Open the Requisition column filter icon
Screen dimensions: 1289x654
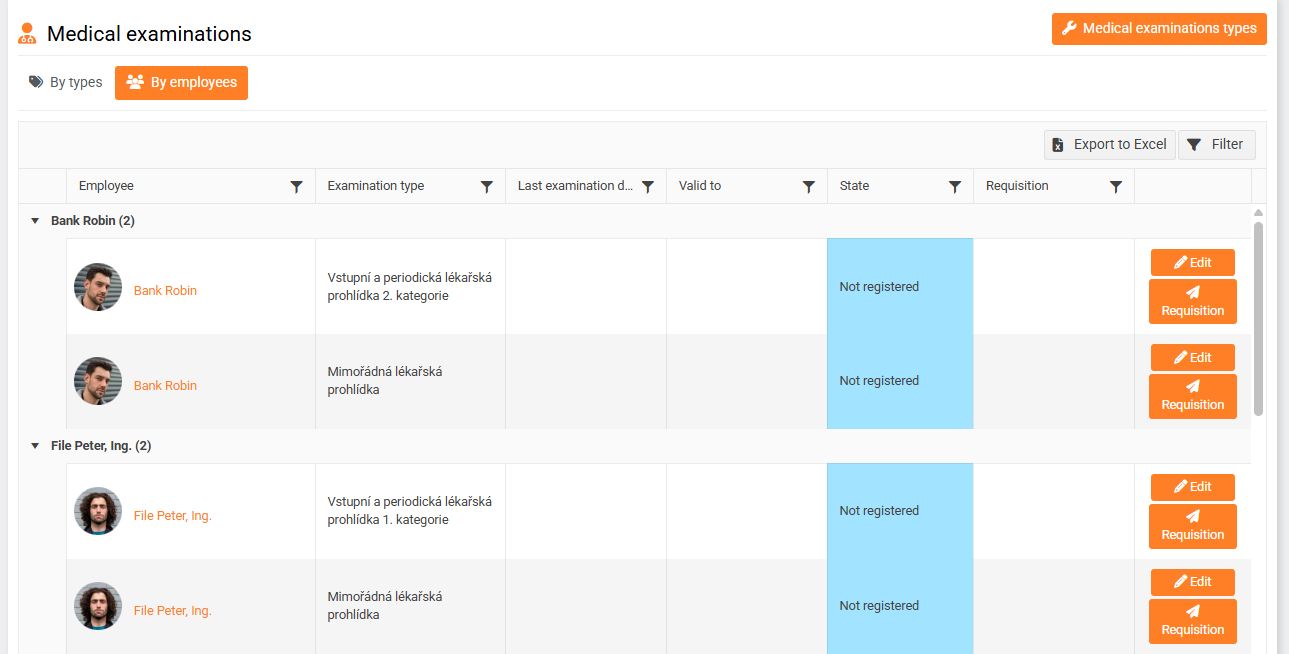(x=1116, y=187)
